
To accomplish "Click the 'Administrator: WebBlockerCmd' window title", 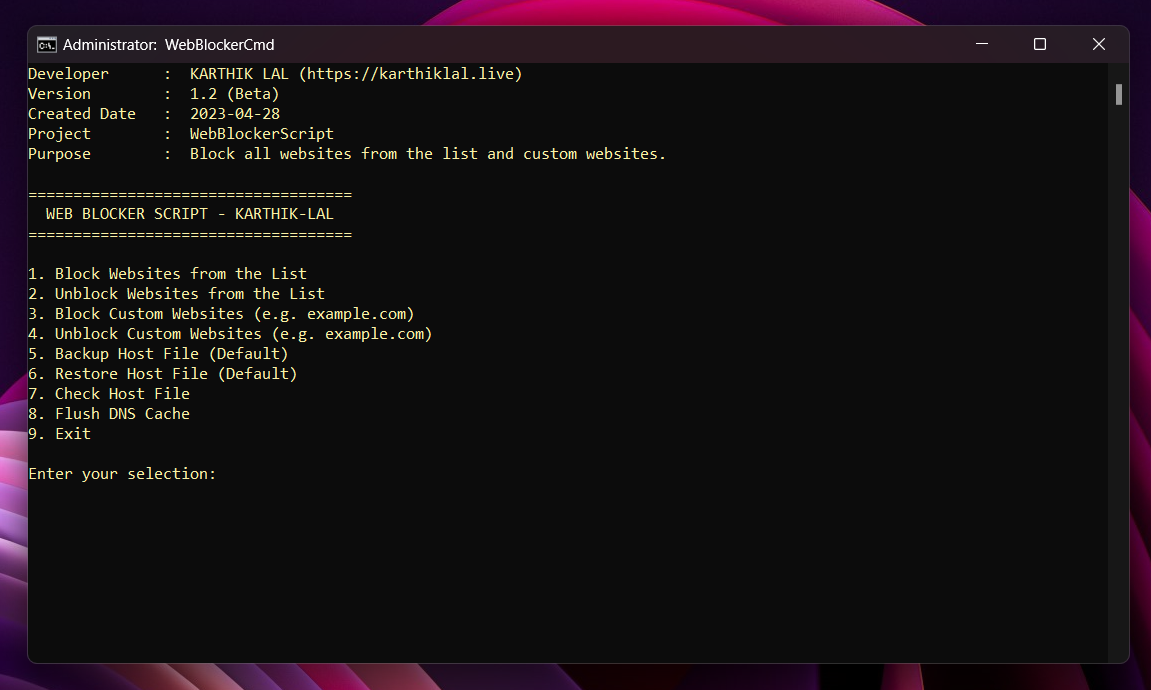I will click(x=169, y=45).
